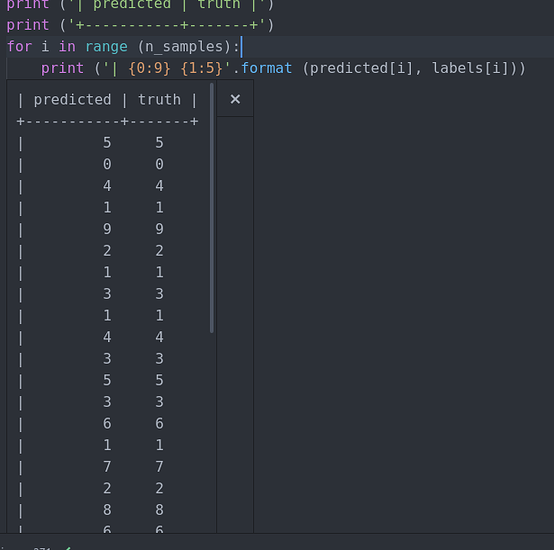This screenshot has height=550, width=554.
Task: Click the 'in' keyword of the for loop
Action: point(67,46)
